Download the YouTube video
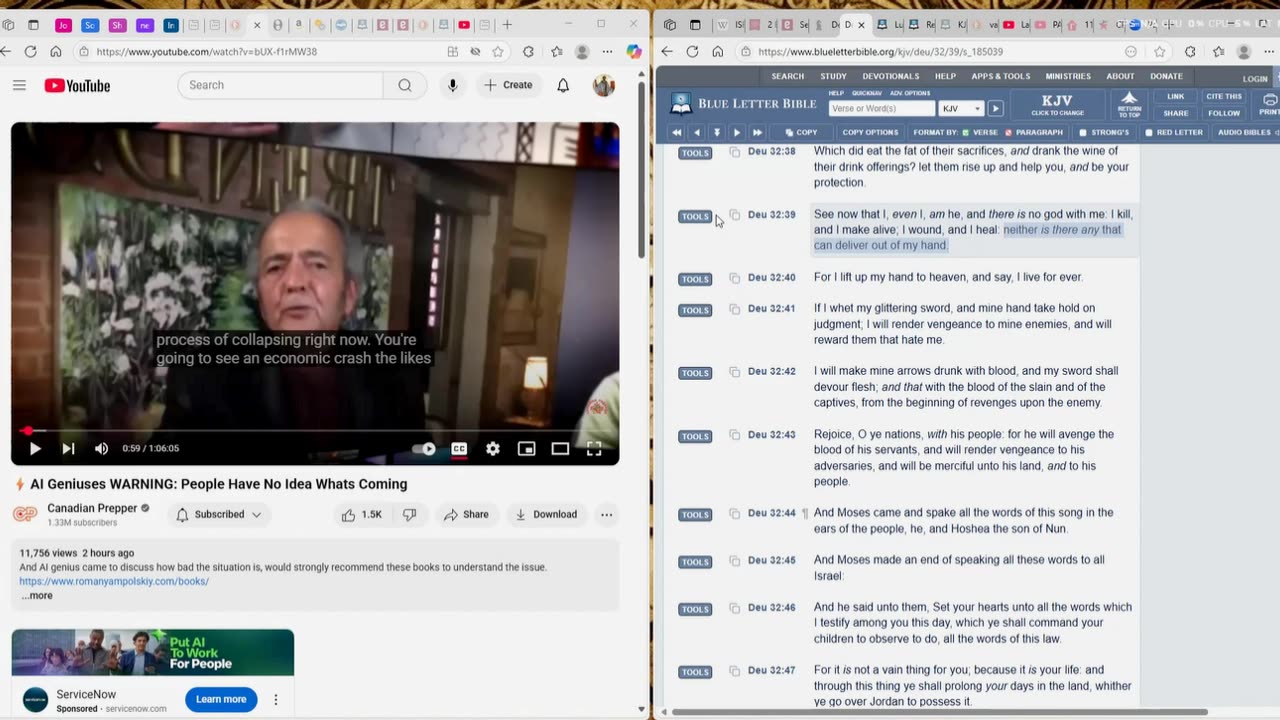This screenshot has width=1280, height=720. pyautogui.click(x=545, y=515)
